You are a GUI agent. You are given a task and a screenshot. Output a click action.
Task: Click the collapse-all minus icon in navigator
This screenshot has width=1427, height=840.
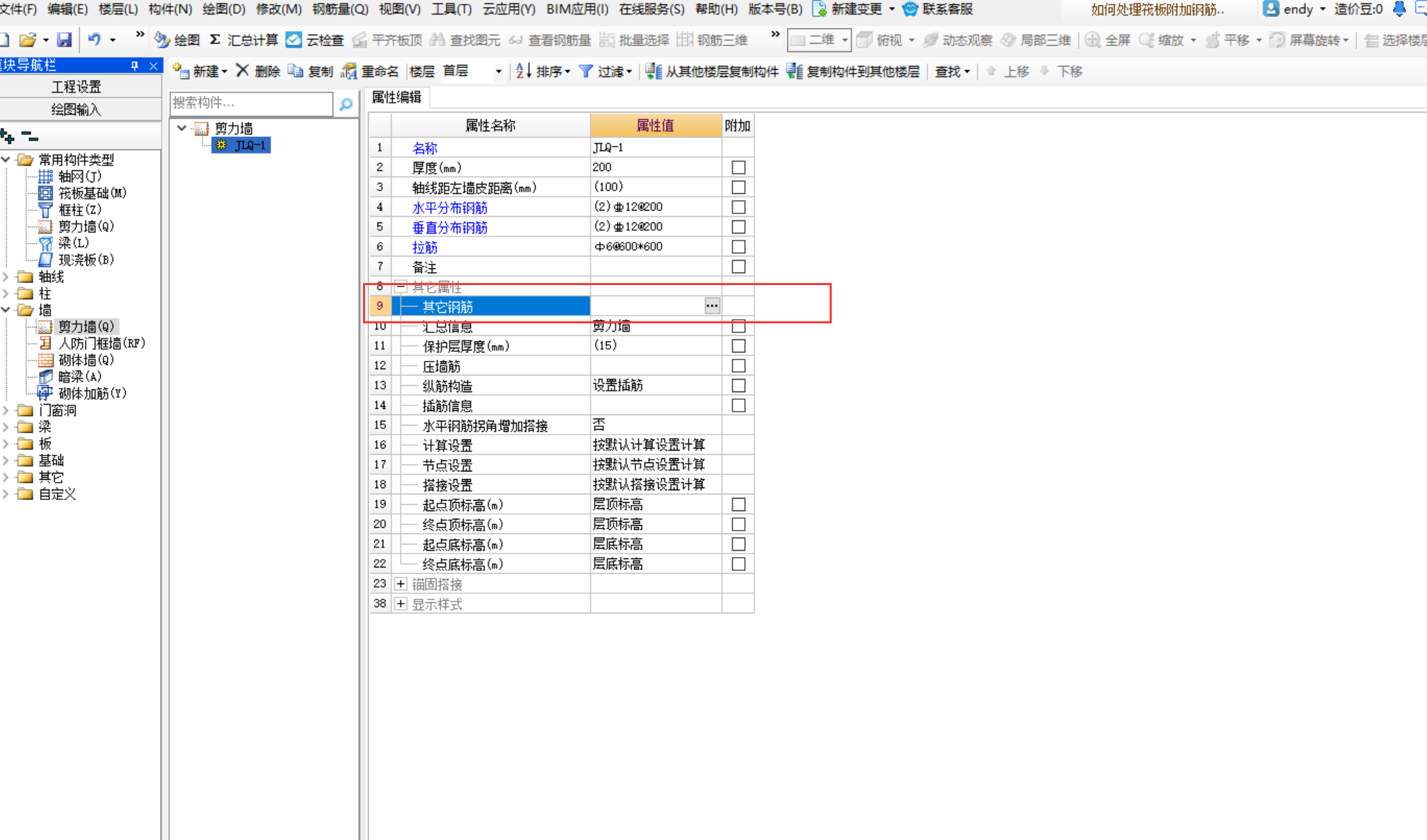click(x=29, y=136)
